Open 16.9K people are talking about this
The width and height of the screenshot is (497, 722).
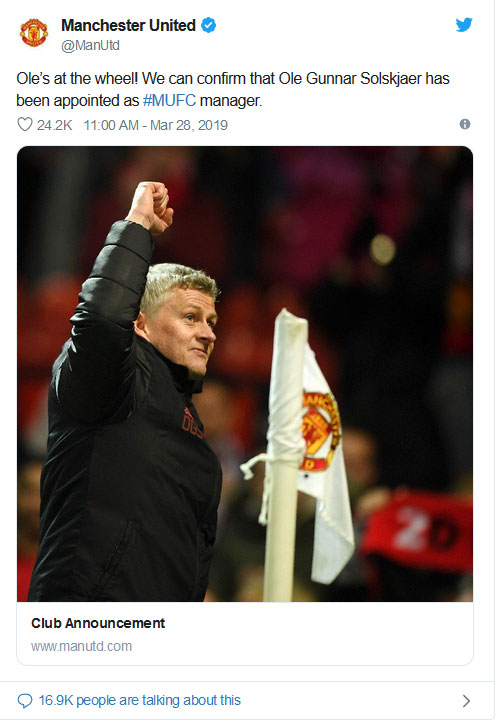coord(140,700)
